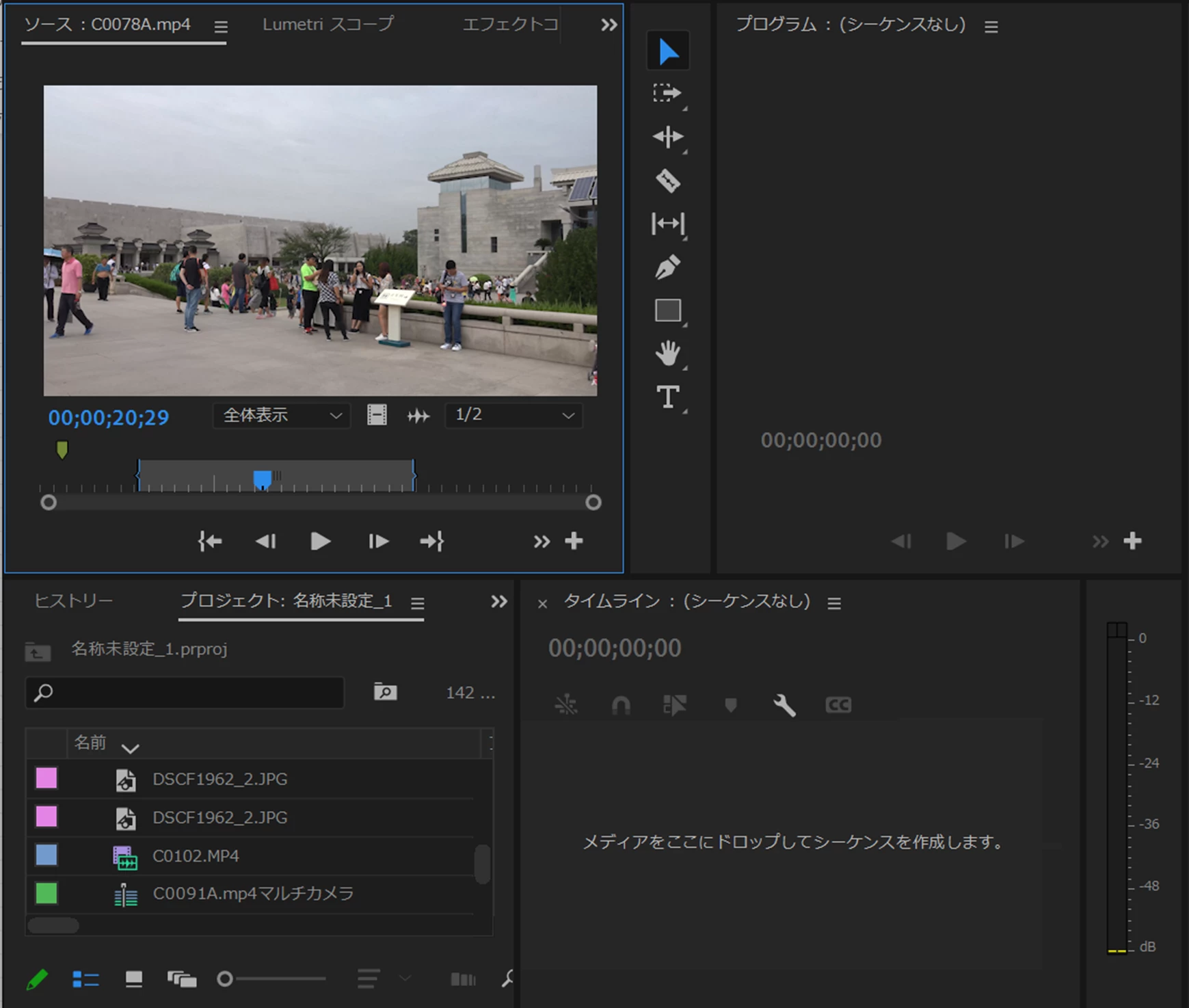Step forward one frame in Source monitor
This screenshot has width=1189, height=1008.
coord(378,542)
